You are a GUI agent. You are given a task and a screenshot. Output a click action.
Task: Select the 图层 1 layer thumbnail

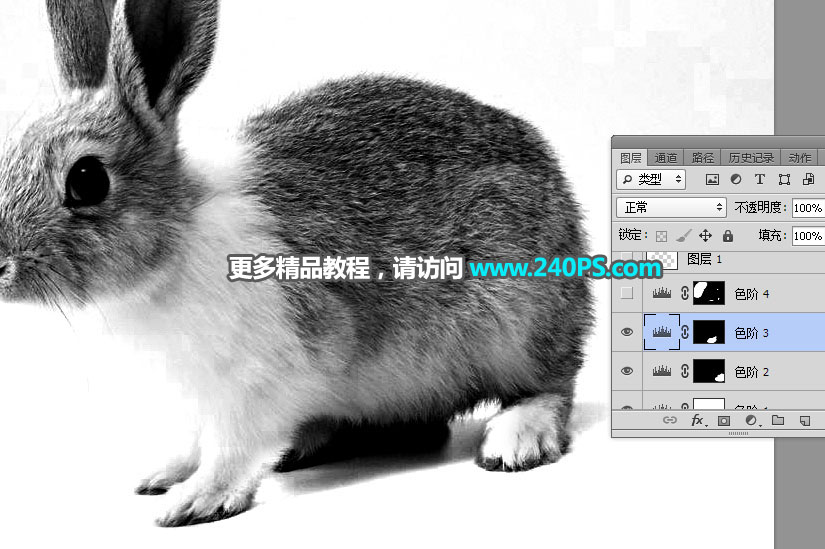point(662,261)
